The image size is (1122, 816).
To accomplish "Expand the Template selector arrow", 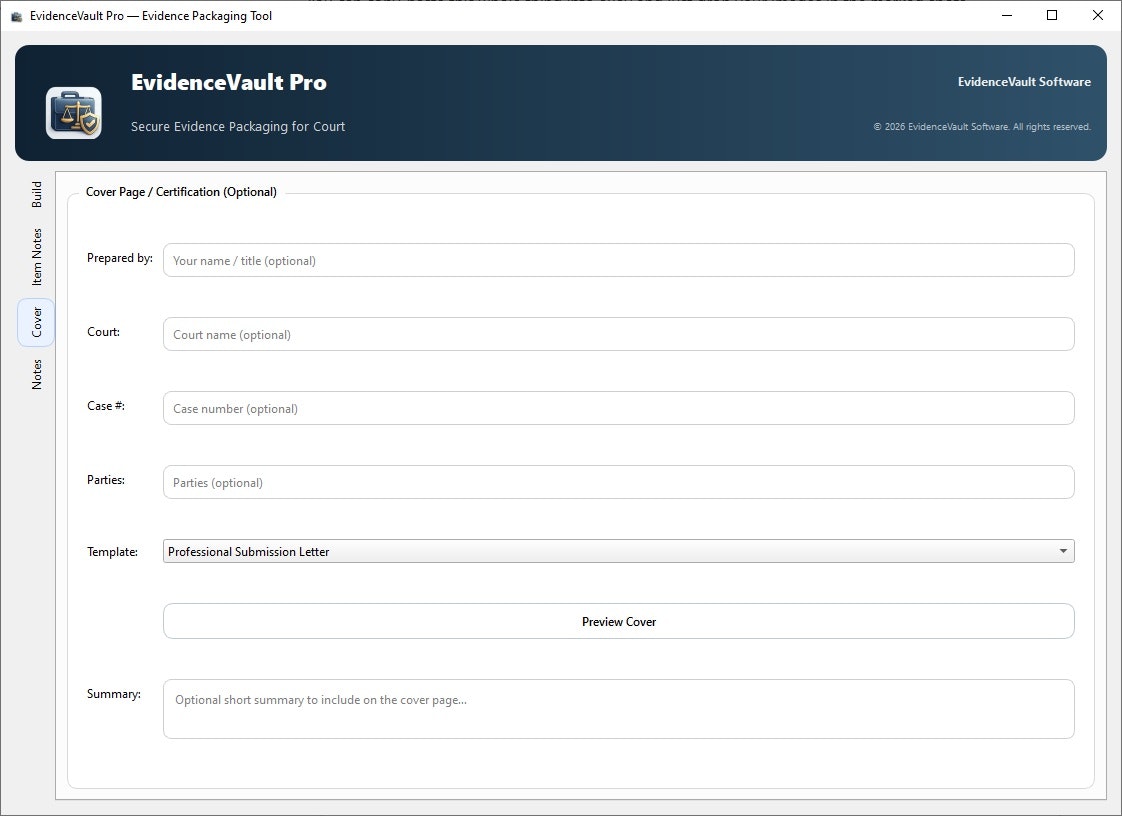I will pos(1063,551).
